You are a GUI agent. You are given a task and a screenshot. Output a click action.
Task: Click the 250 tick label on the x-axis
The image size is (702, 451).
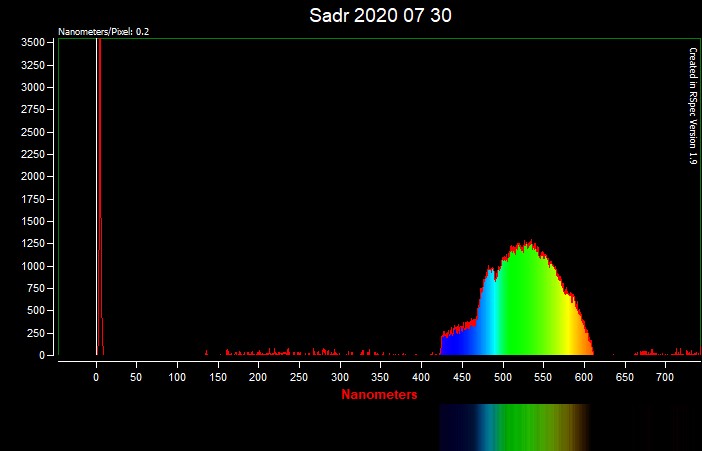[299, 376]
